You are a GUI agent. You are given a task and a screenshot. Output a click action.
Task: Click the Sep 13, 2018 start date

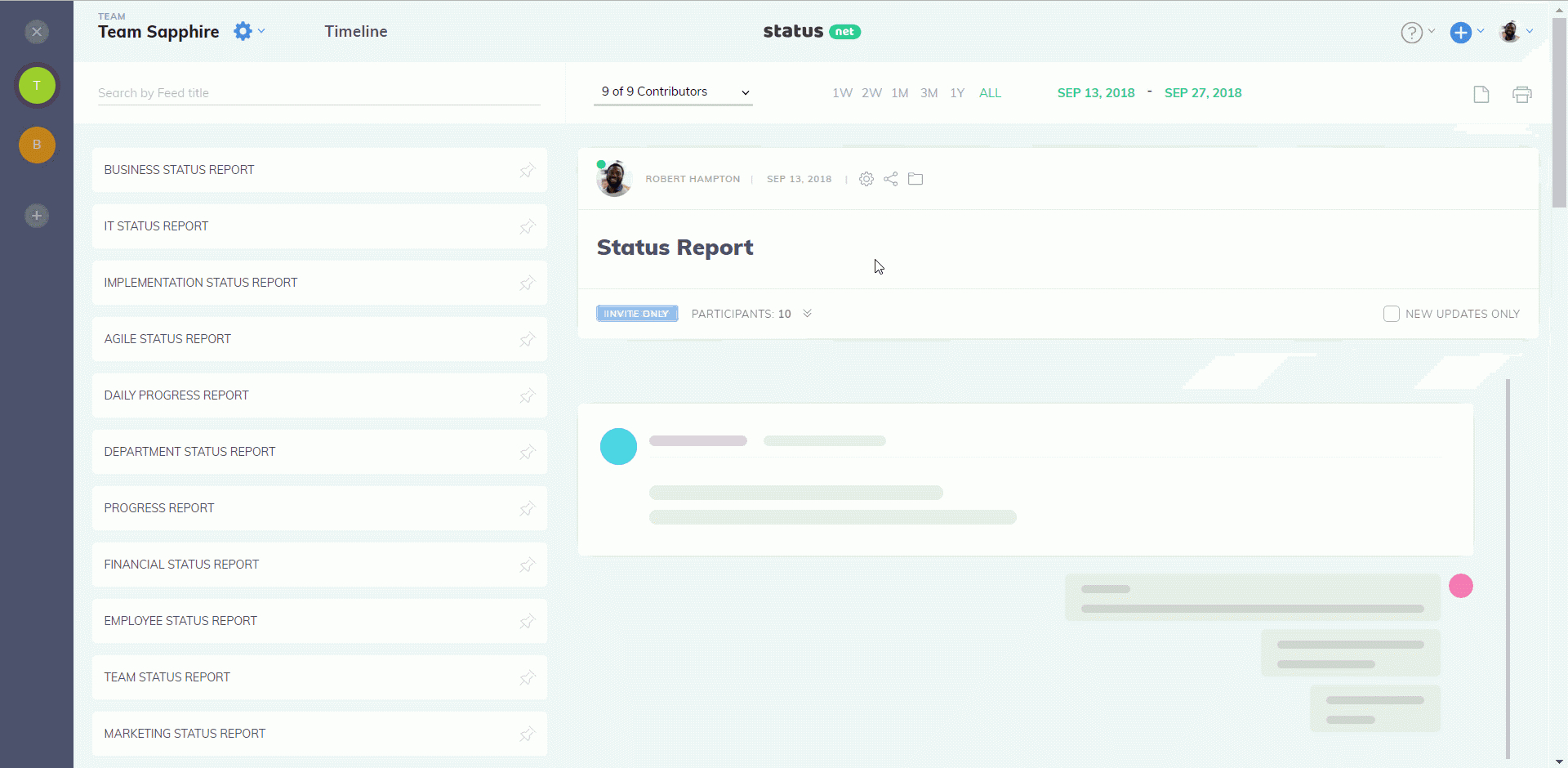pos(1095,93)
